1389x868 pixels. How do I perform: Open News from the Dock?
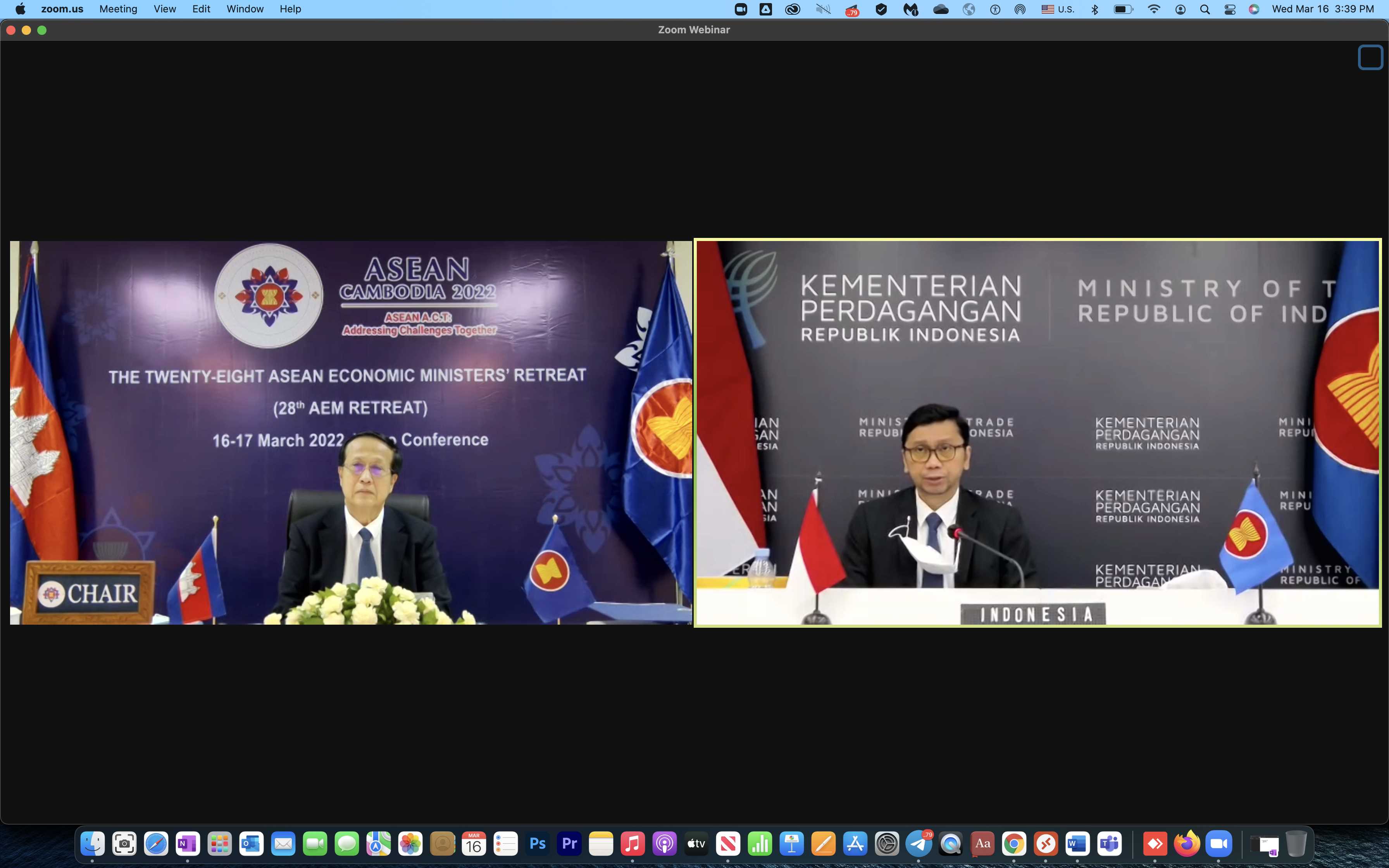click(728, 843)
